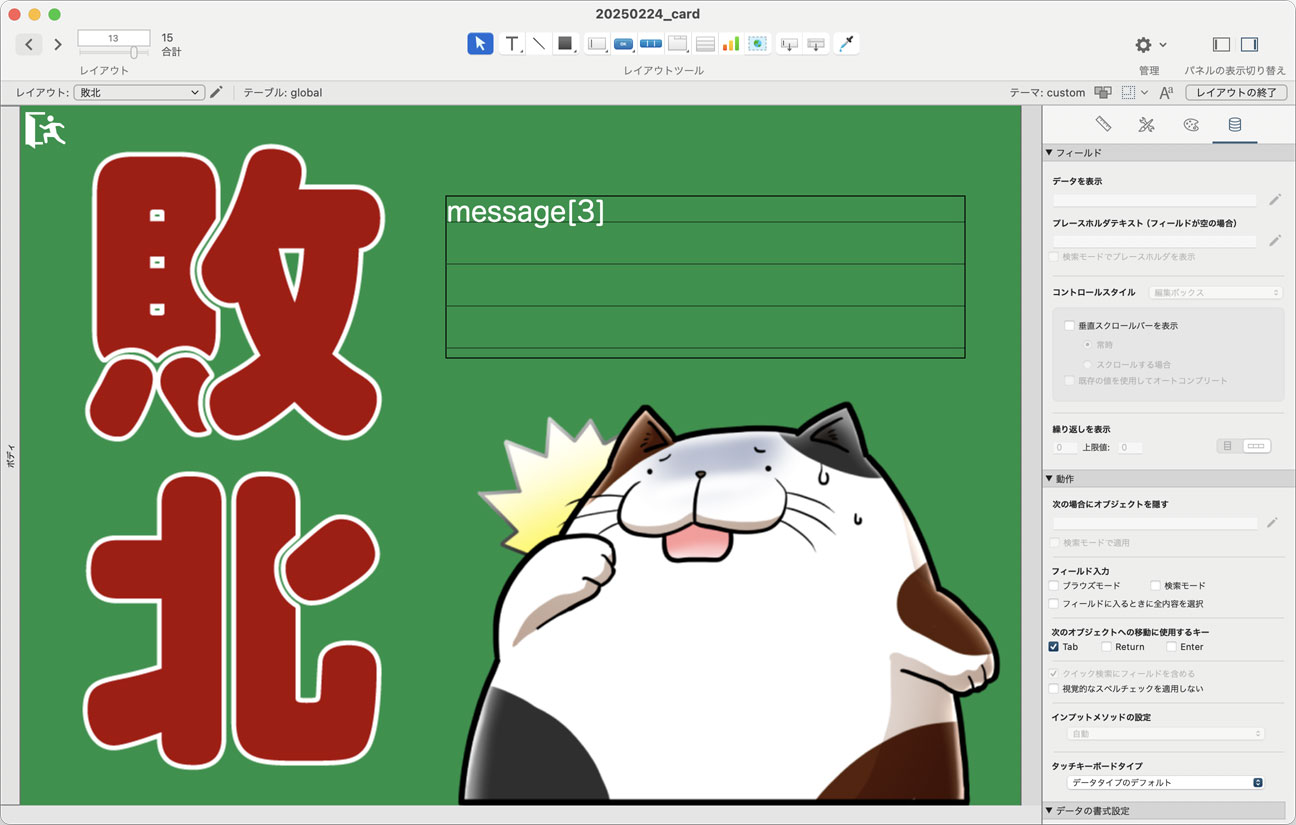Viewport: 1296px width, 825px height.
Task: Select the Web Viewer tool
Action: (758, 43)
